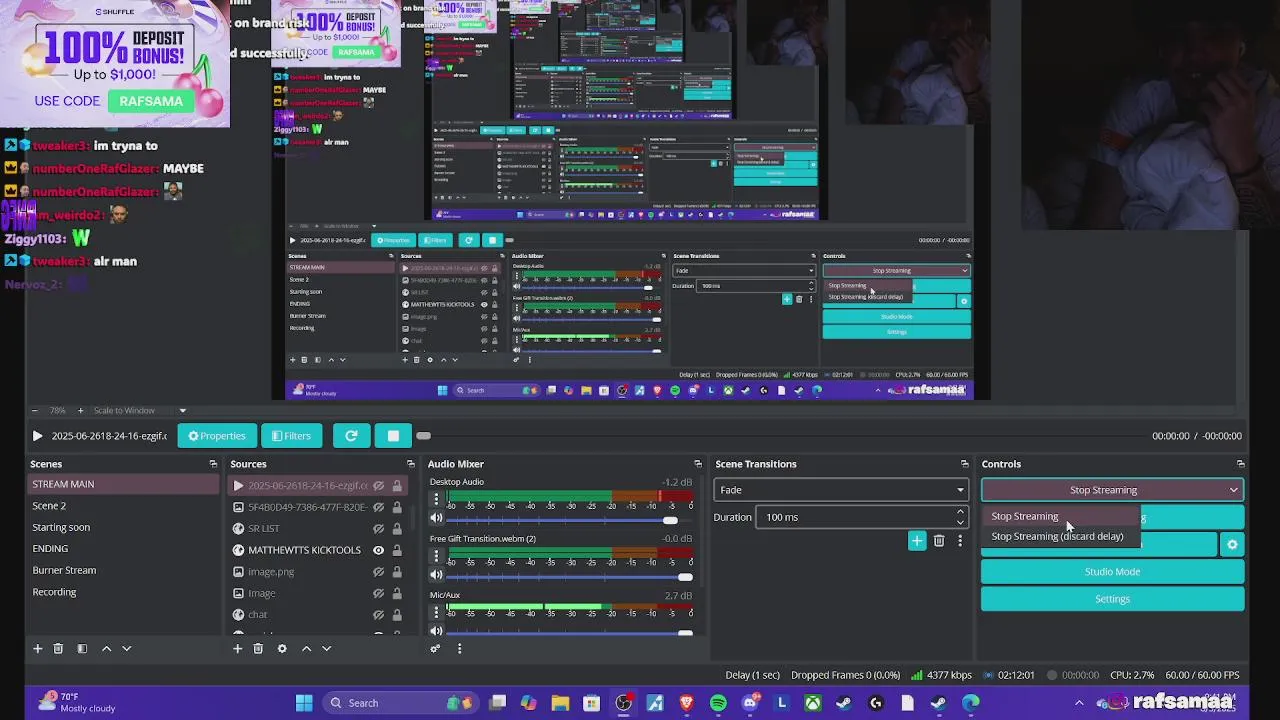1280x720 pixels.
Task: Decrease transition duration with down arrow
Action: pyautogui.click(x=960, y=522)
